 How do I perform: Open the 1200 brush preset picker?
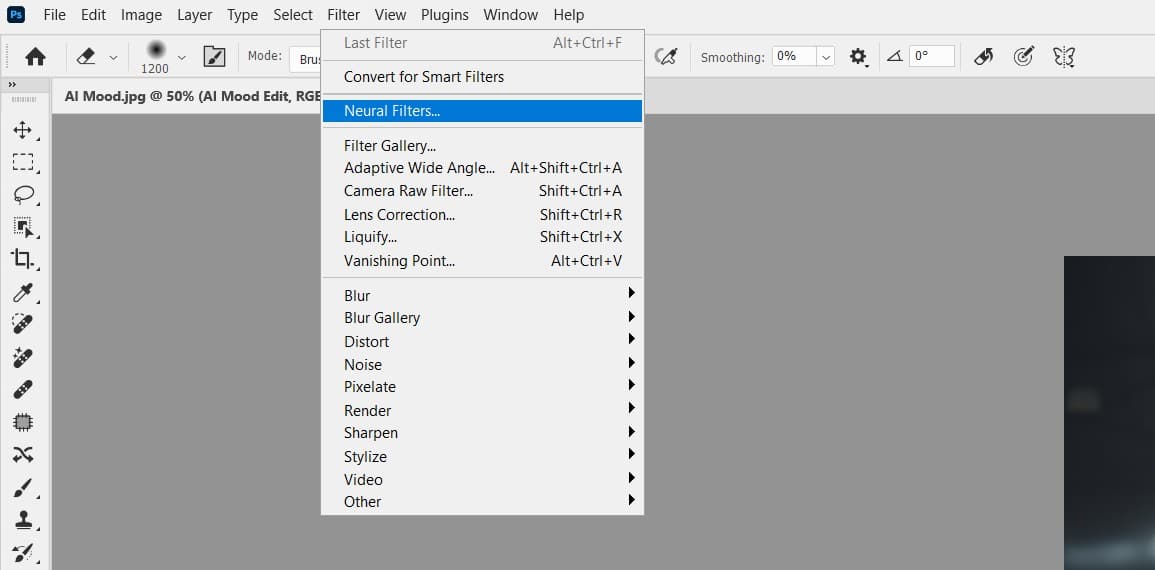181,57
